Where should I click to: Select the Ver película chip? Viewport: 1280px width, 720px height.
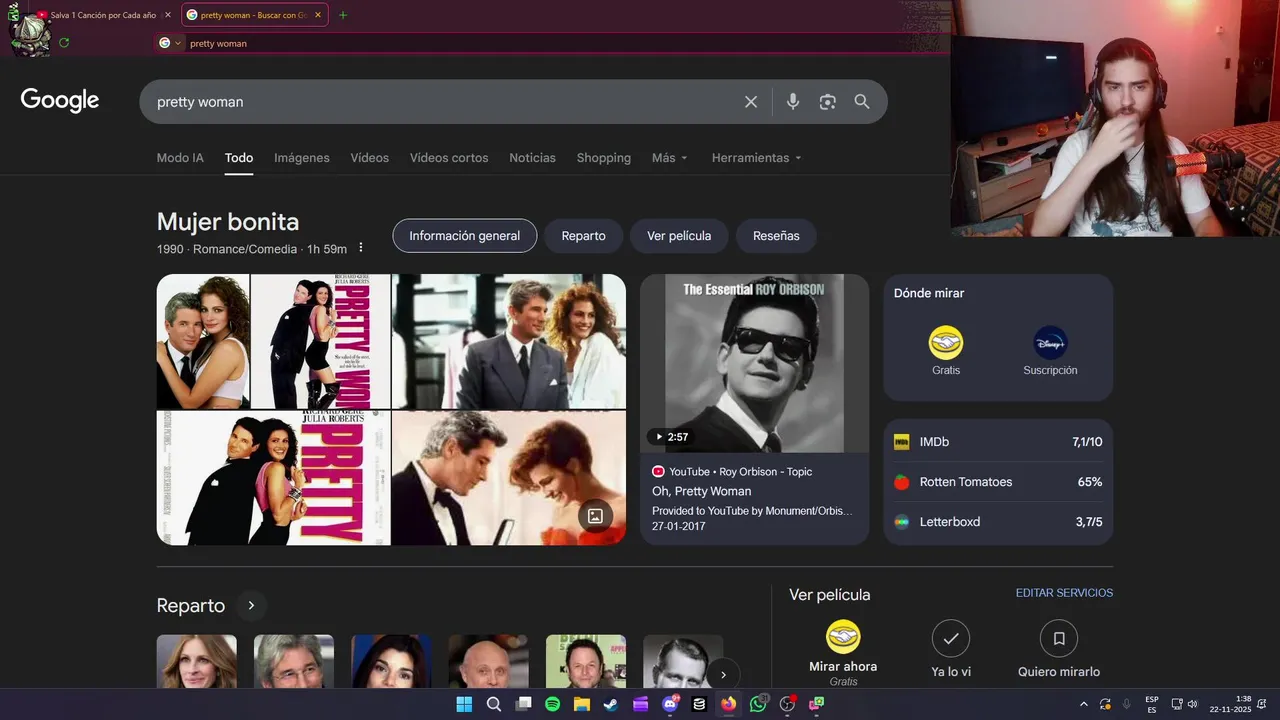[x=679, y=236]
